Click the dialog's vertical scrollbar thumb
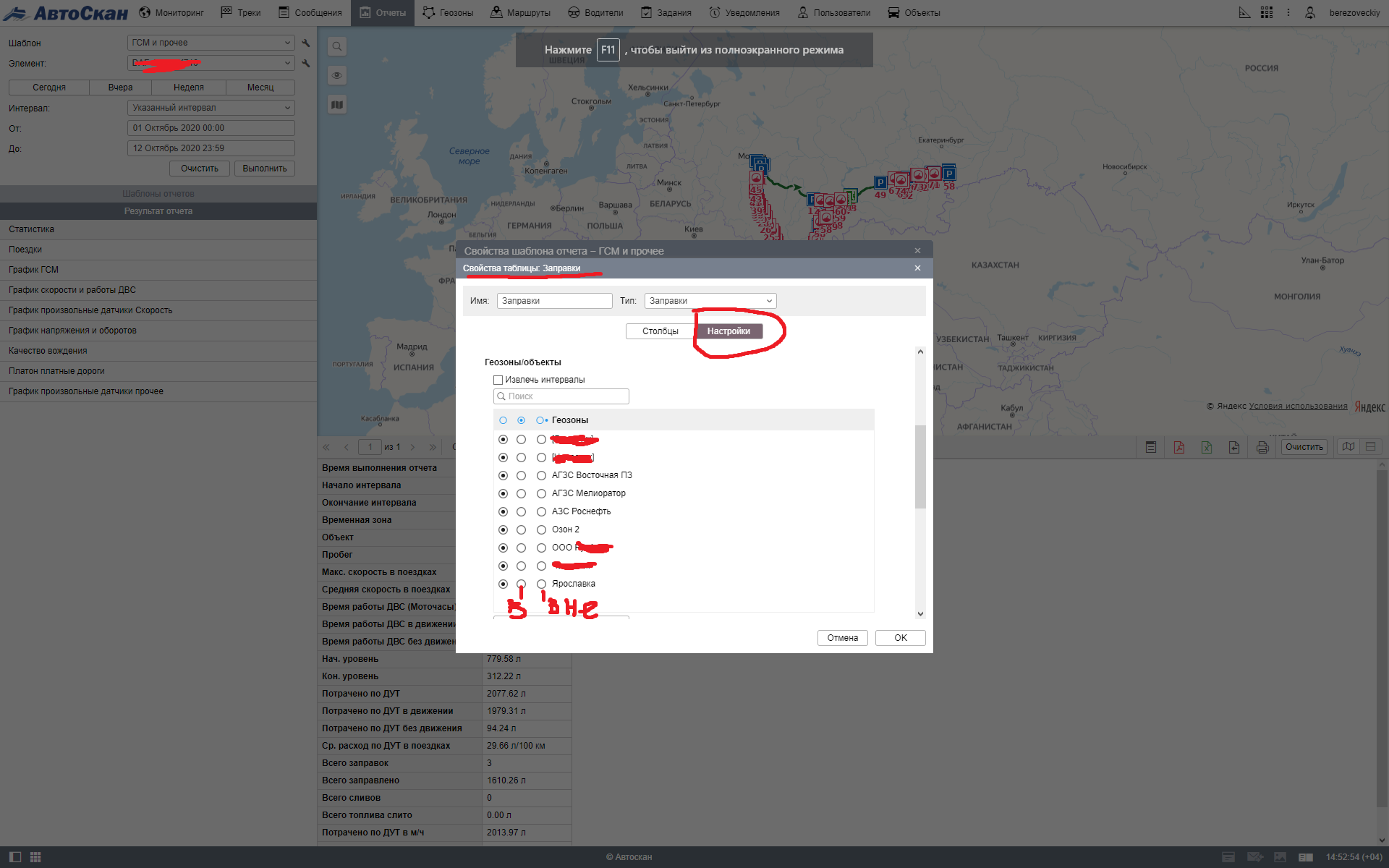This screenshot has height=868, width=1389. click(x=920, y=467)
